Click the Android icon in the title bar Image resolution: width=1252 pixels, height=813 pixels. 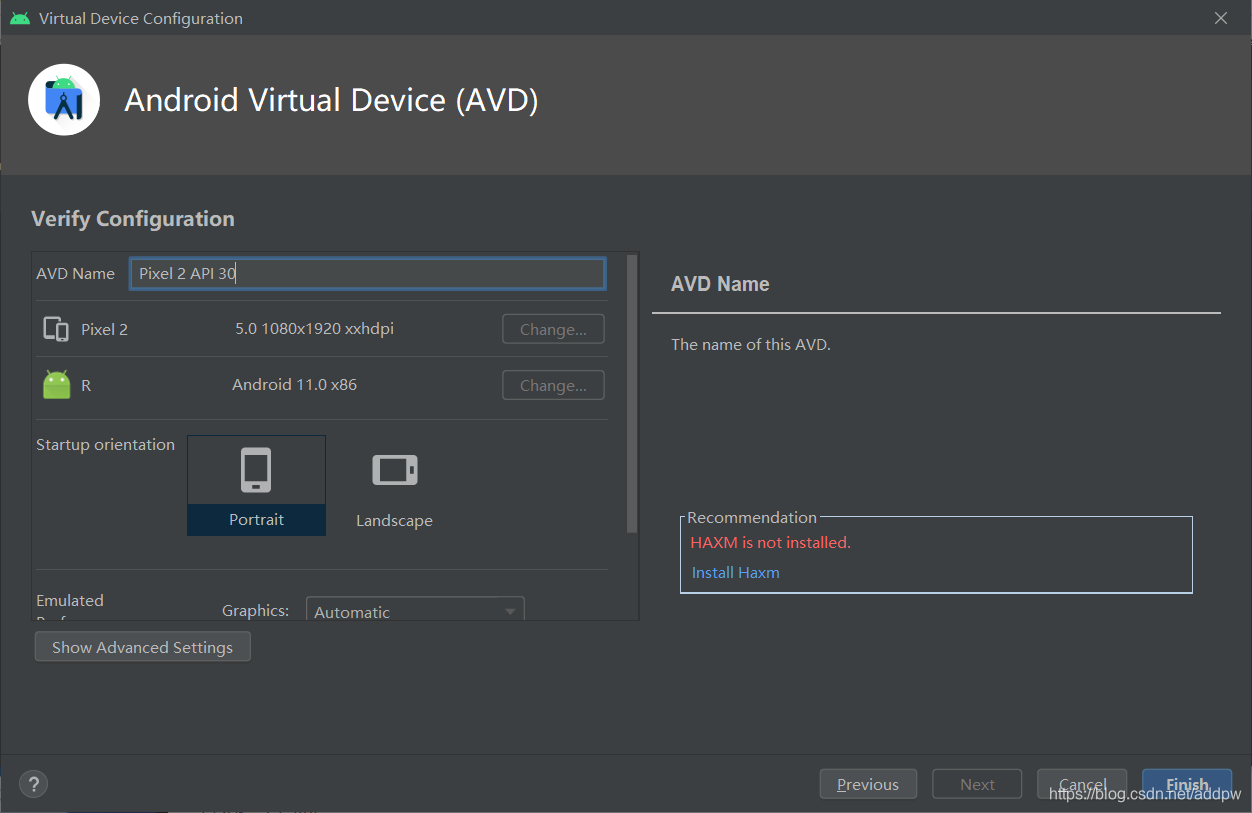tap(20, 18)
